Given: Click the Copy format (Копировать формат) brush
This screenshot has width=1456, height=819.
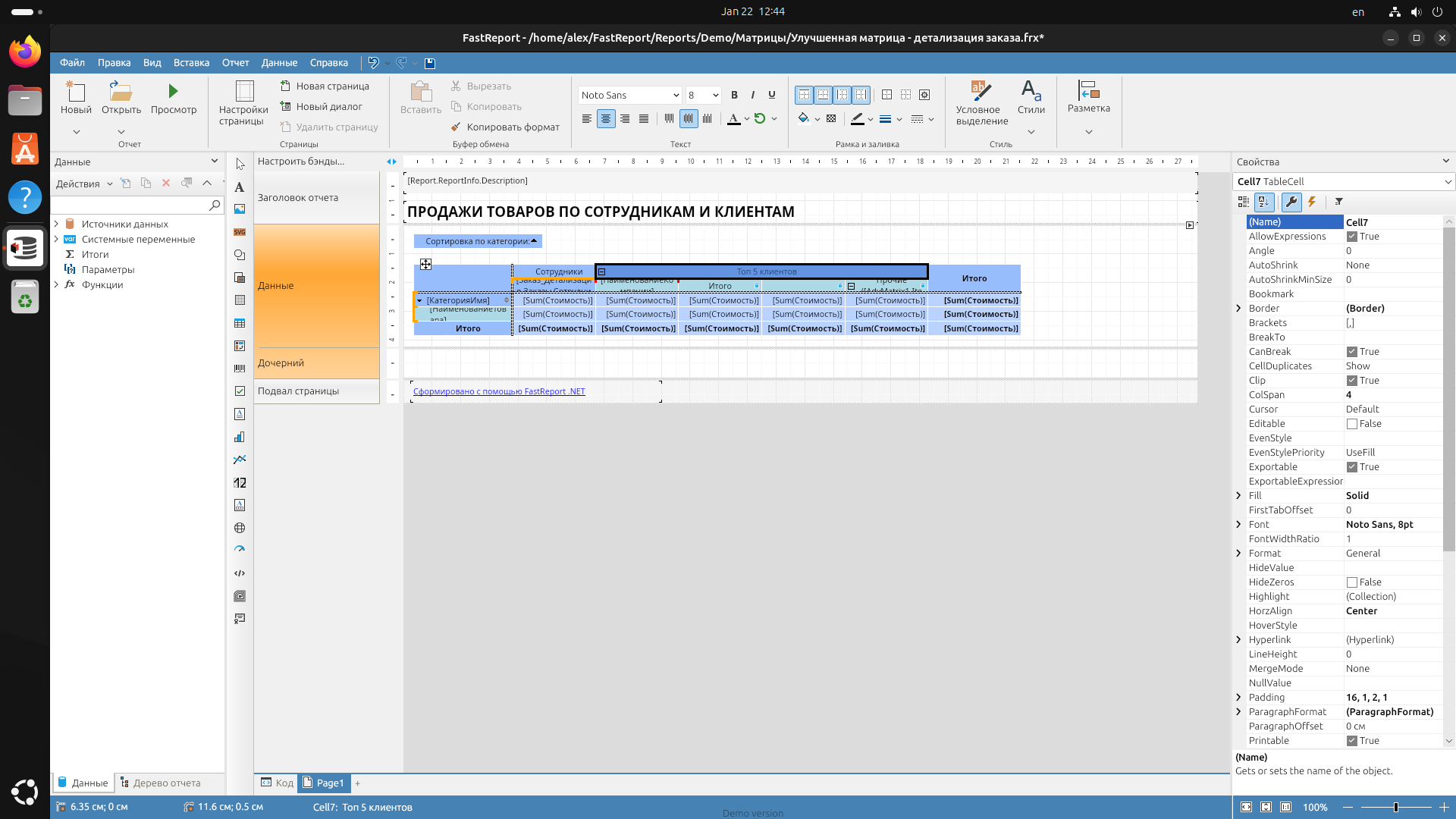Looking at the screenshot, I should 456,127.
